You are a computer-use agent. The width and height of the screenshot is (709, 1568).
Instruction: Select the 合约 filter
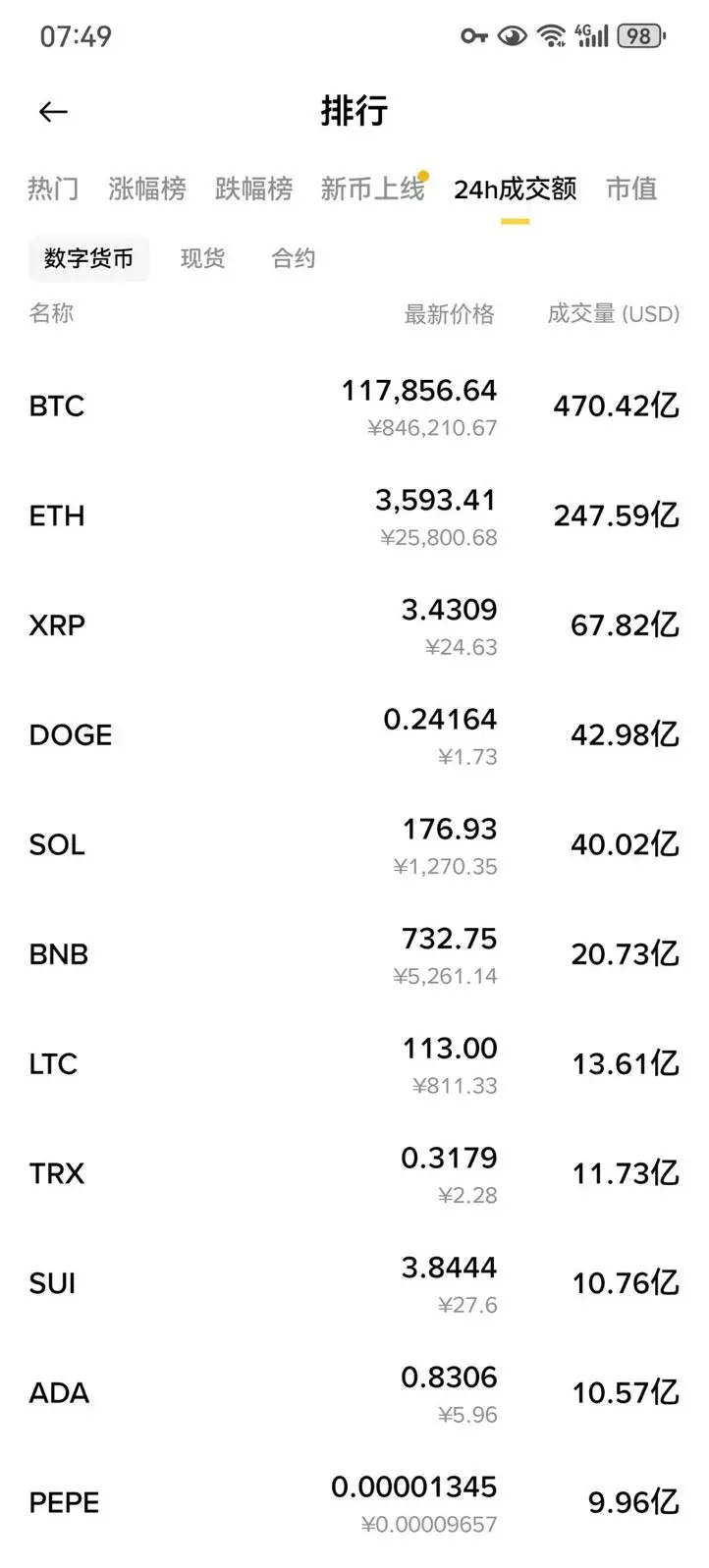coord(294,258)
